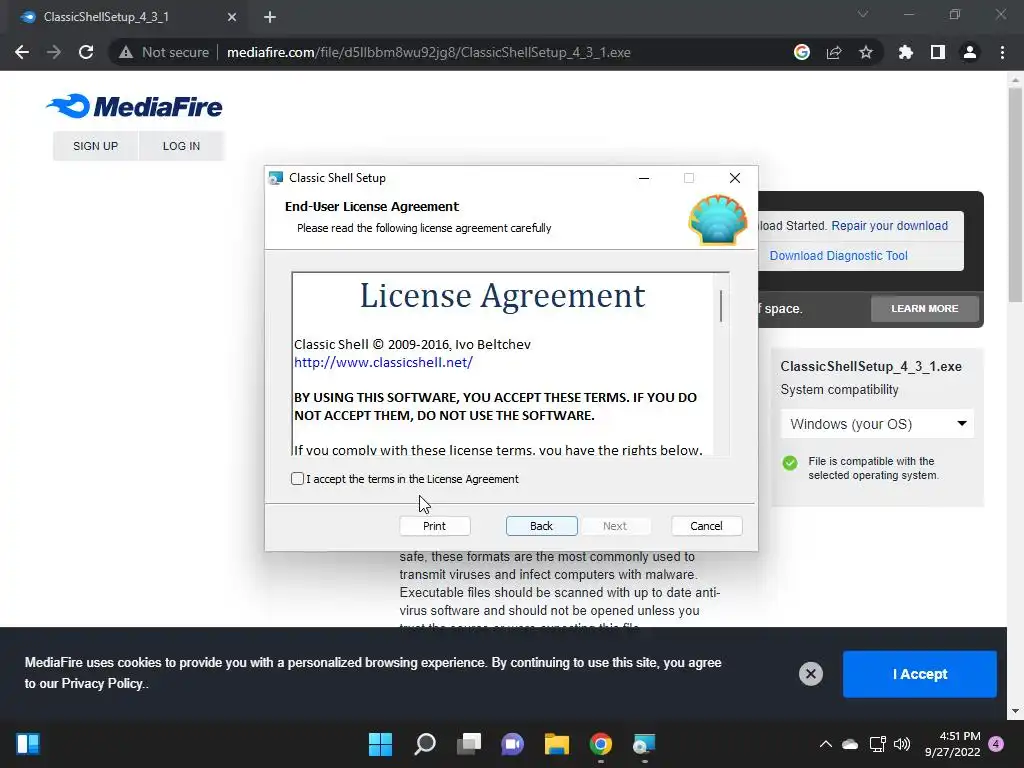Reload the MediaFire page
1024x768 pixels.
[86, 52]
